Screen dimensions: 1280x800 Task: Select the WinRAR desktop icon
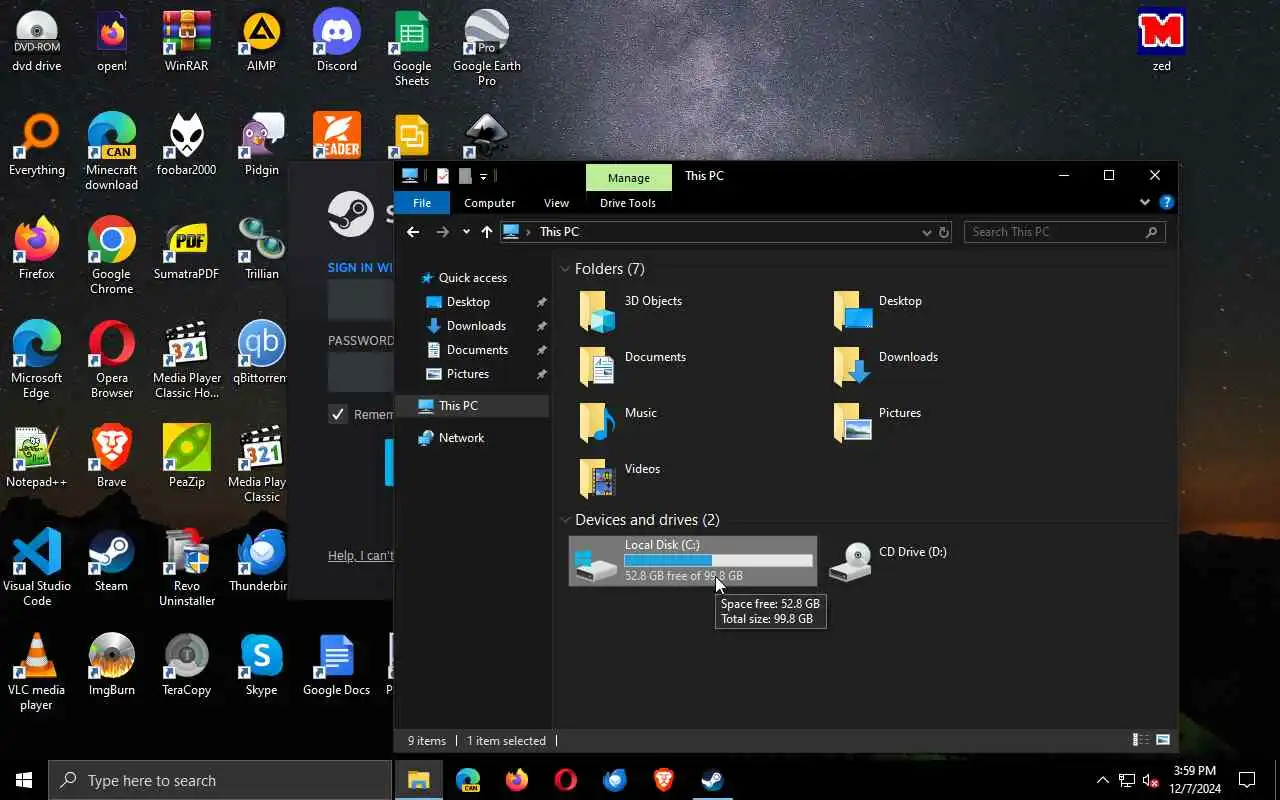187,42
